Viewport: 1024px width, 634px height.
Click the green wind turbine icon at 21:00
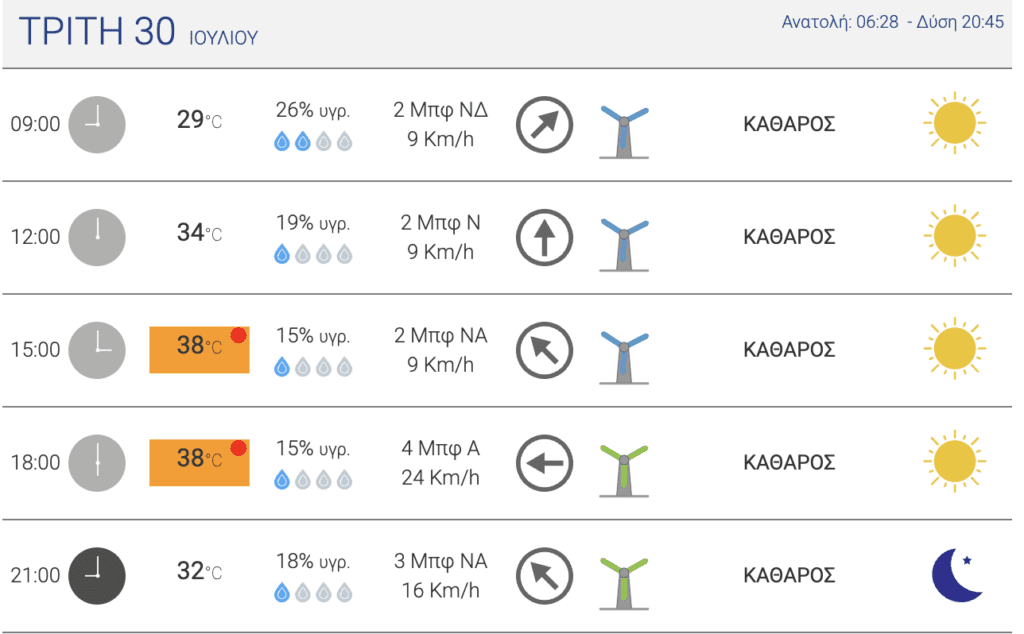pos(624,583)
